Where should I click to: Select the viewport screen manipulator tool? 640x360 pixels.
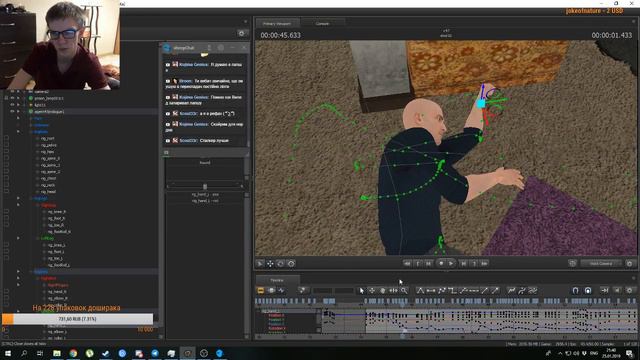(291, 264)
